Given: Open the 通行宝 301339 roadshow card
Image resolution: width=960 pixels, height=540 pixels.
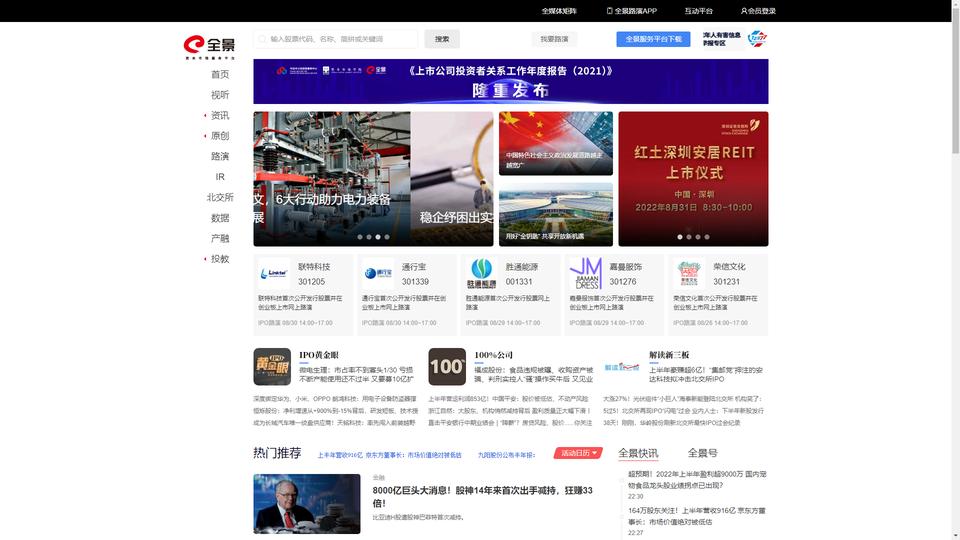Looking at the screenshot, I should (407, 295).
